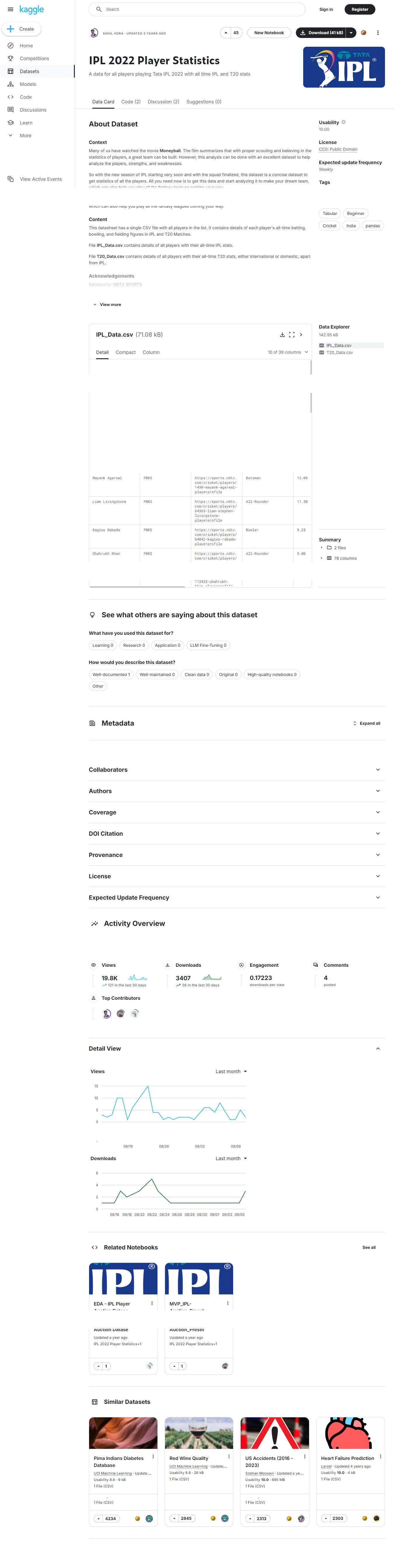
Task: Switch to the Discussion (2) tab
Action: click(x=163, y=102)
